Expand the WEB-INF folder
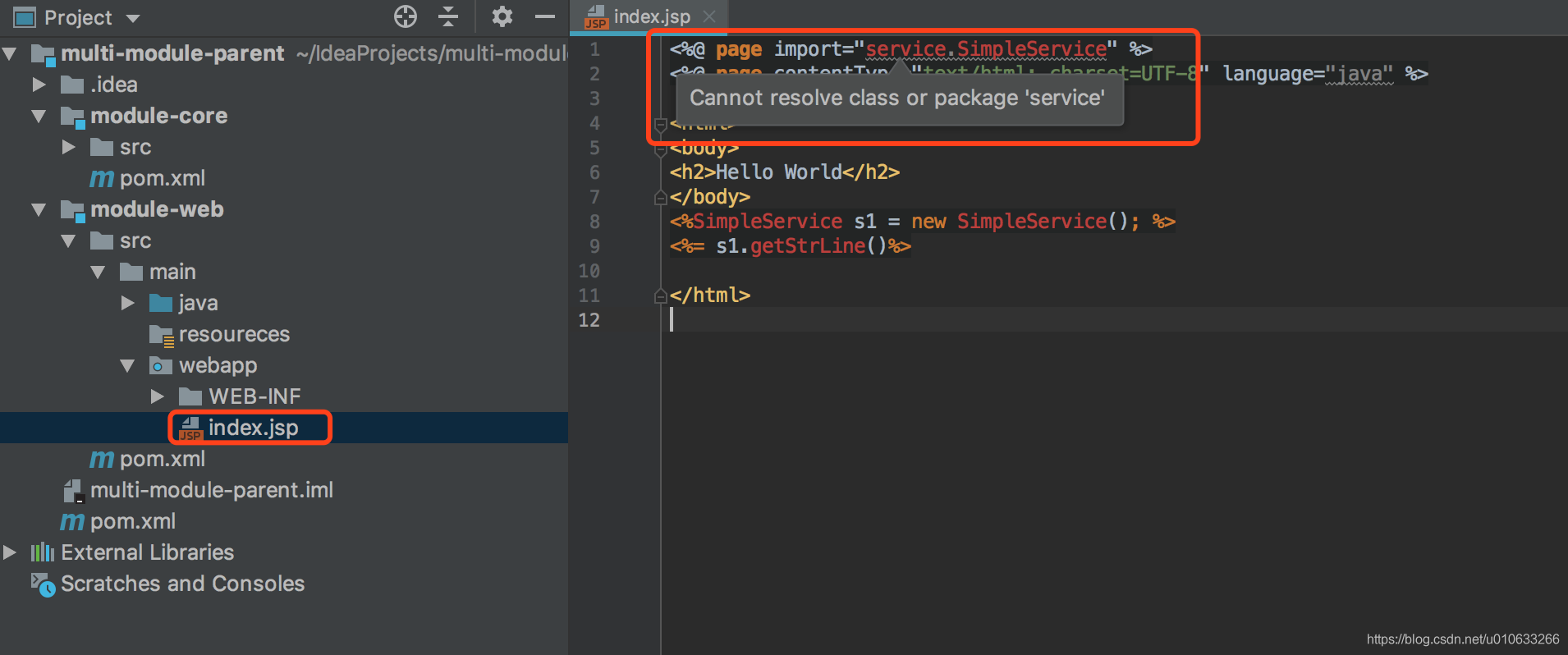This screenshot has width=1568, height=655. 158,396
